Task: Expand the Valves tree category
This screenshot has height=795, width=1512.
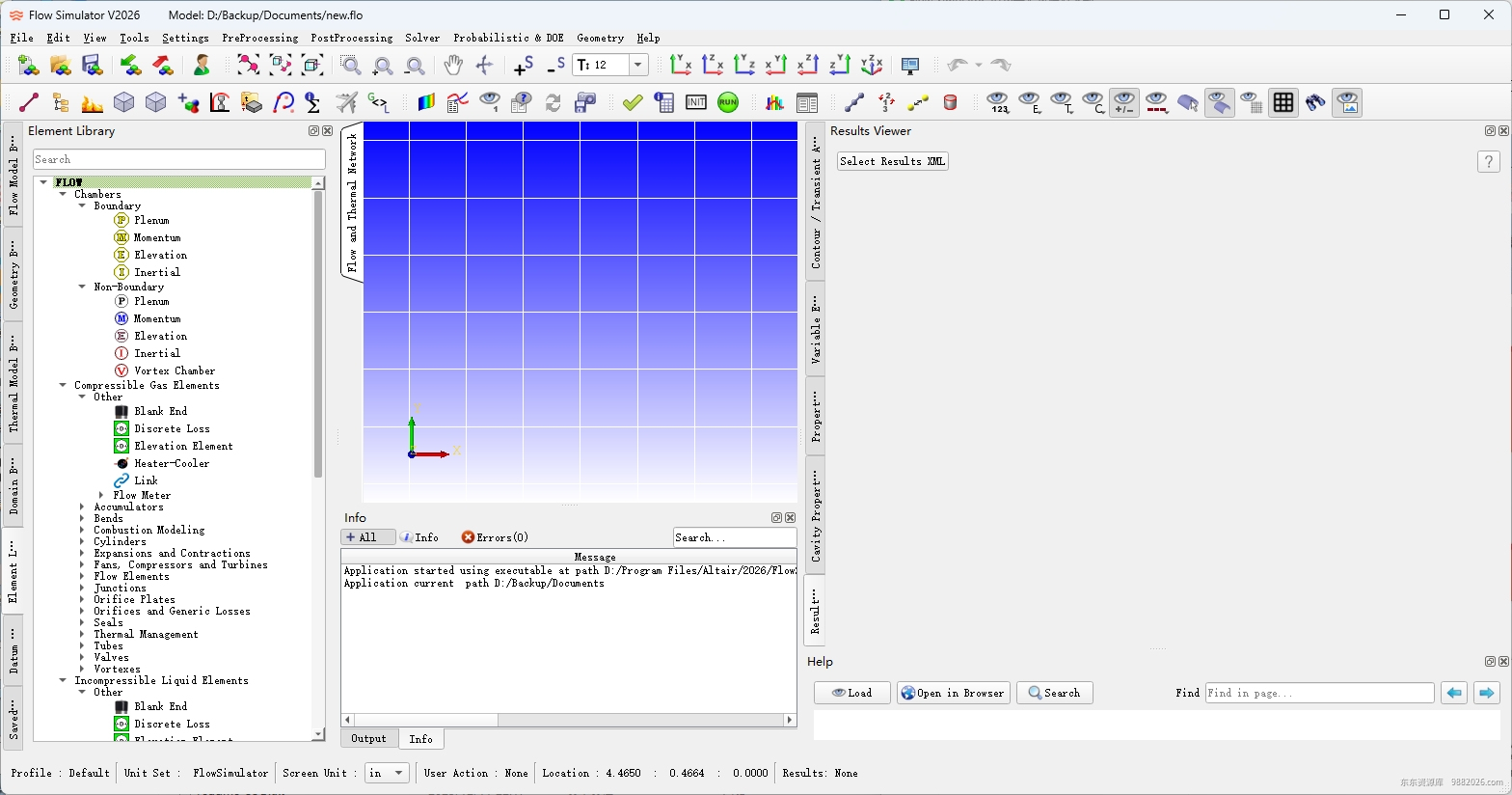Action: pyautogui.click(x=82, y=658)
